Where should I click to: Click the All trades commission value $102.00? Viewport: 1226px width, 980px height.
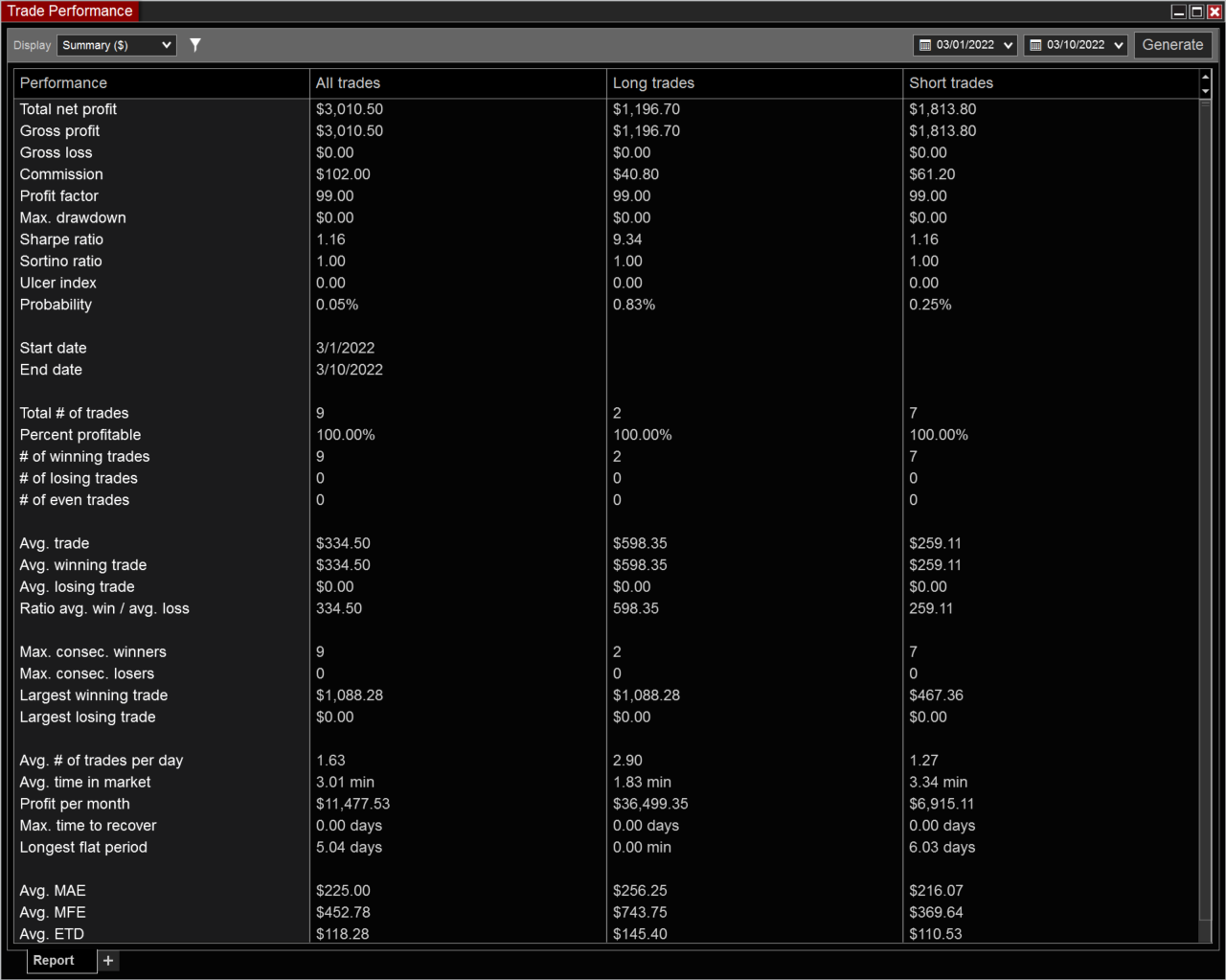point(343,174)
